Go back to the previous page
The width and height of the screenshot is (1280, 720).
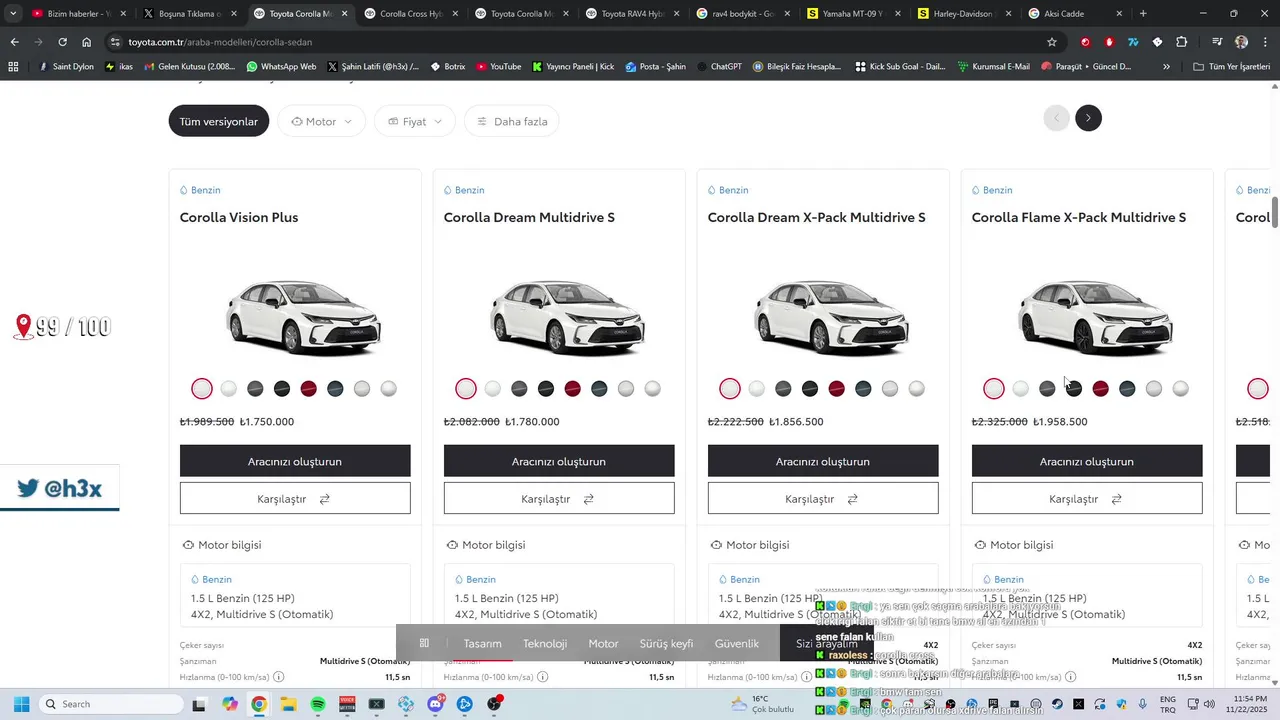[x=14, y=42]
